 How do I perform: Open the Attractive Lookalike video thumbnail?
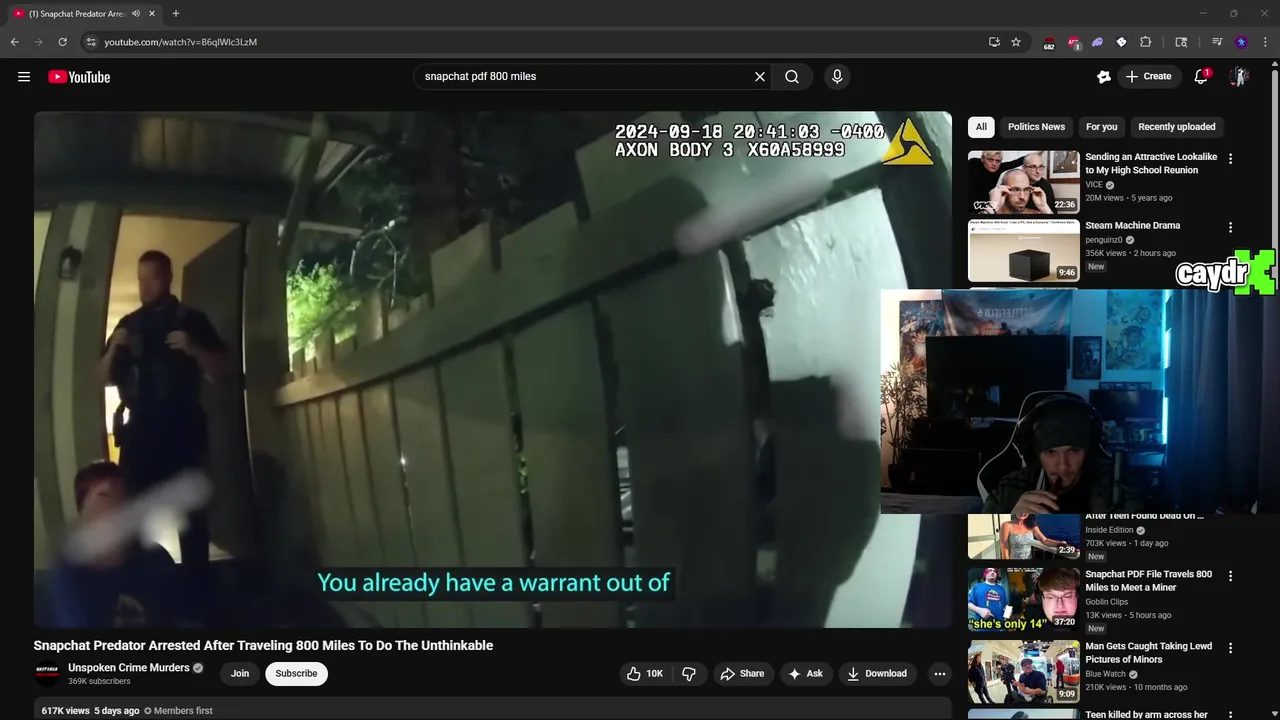[1024, 181]
